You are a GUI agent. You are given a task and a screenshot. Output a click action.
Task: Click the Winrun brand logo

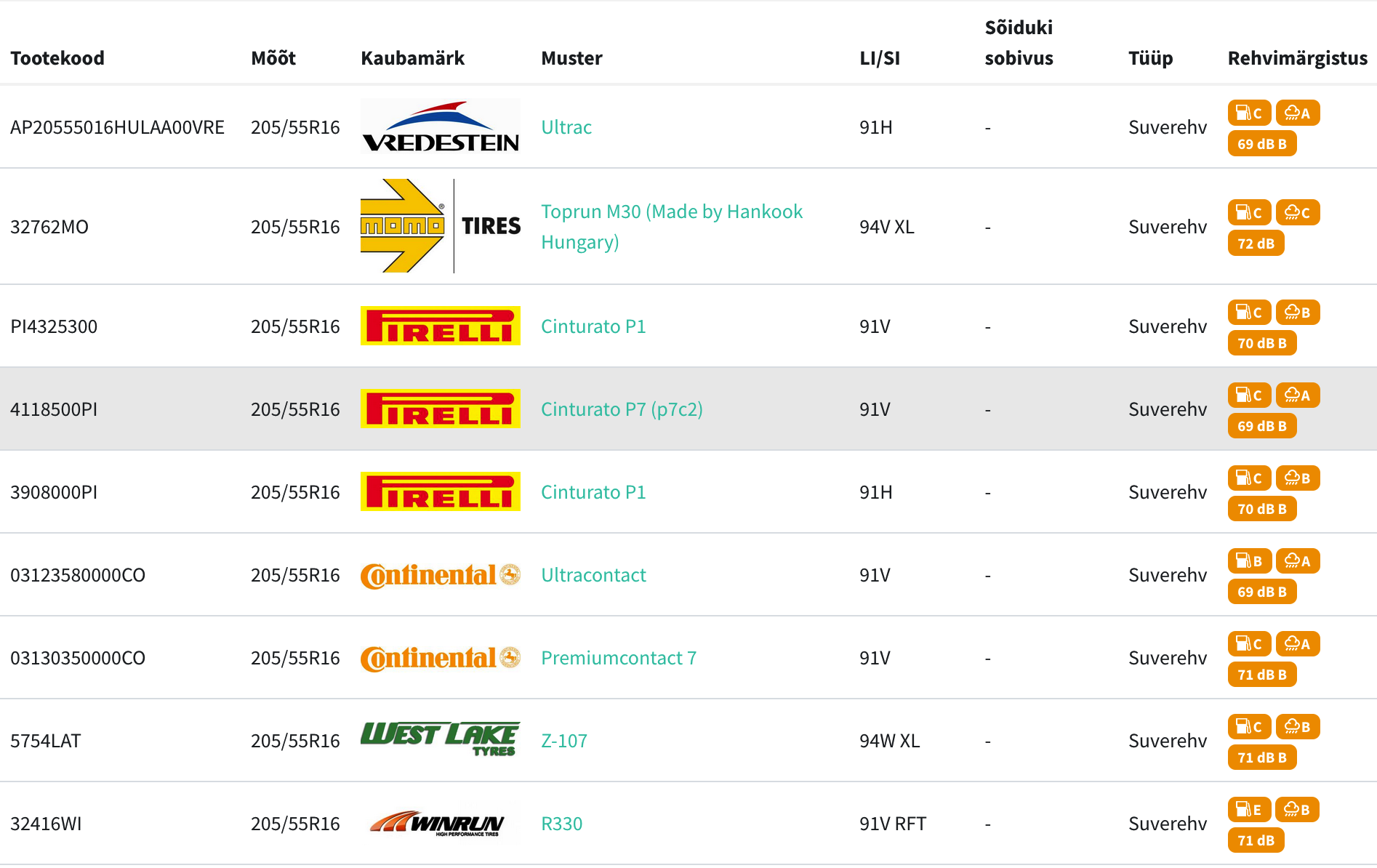click(438, 824)
